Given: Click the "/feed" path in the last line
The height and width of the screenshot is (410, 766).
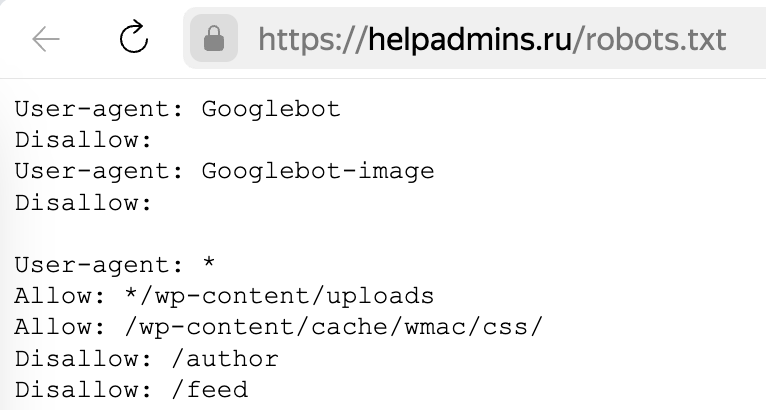Looking at the screenshot, I should tap(210, 390).
